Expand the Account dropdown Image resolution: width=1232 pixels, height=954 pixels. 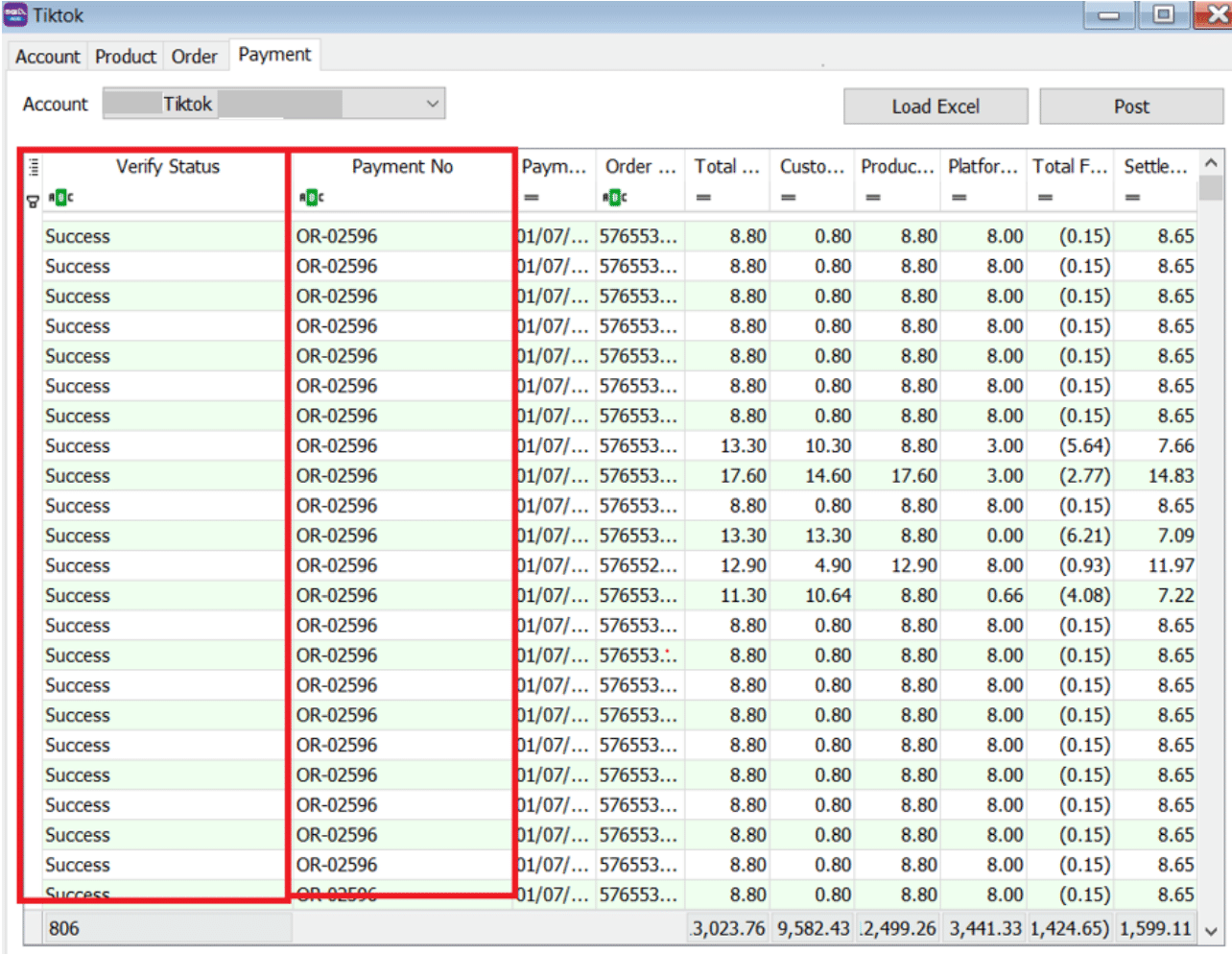[433, 104]
